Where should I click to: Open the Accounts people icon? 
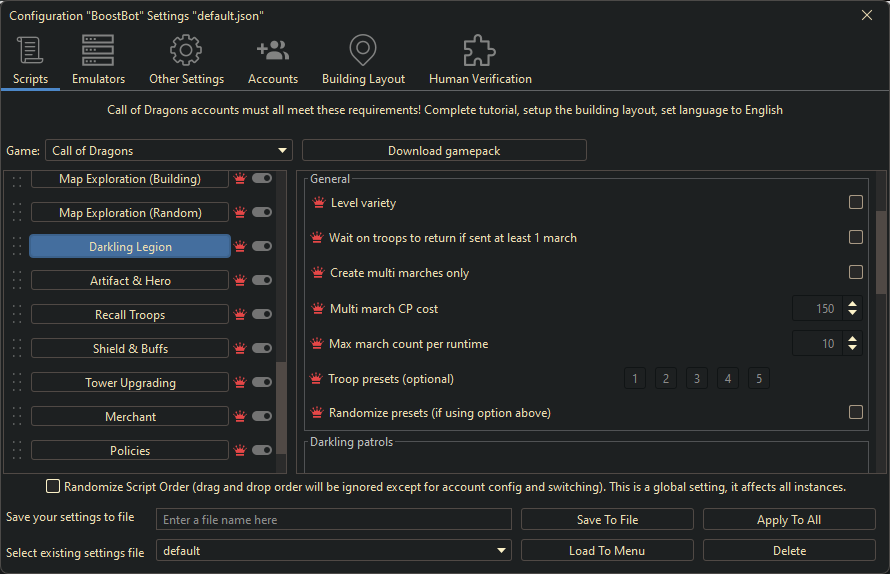273,50
